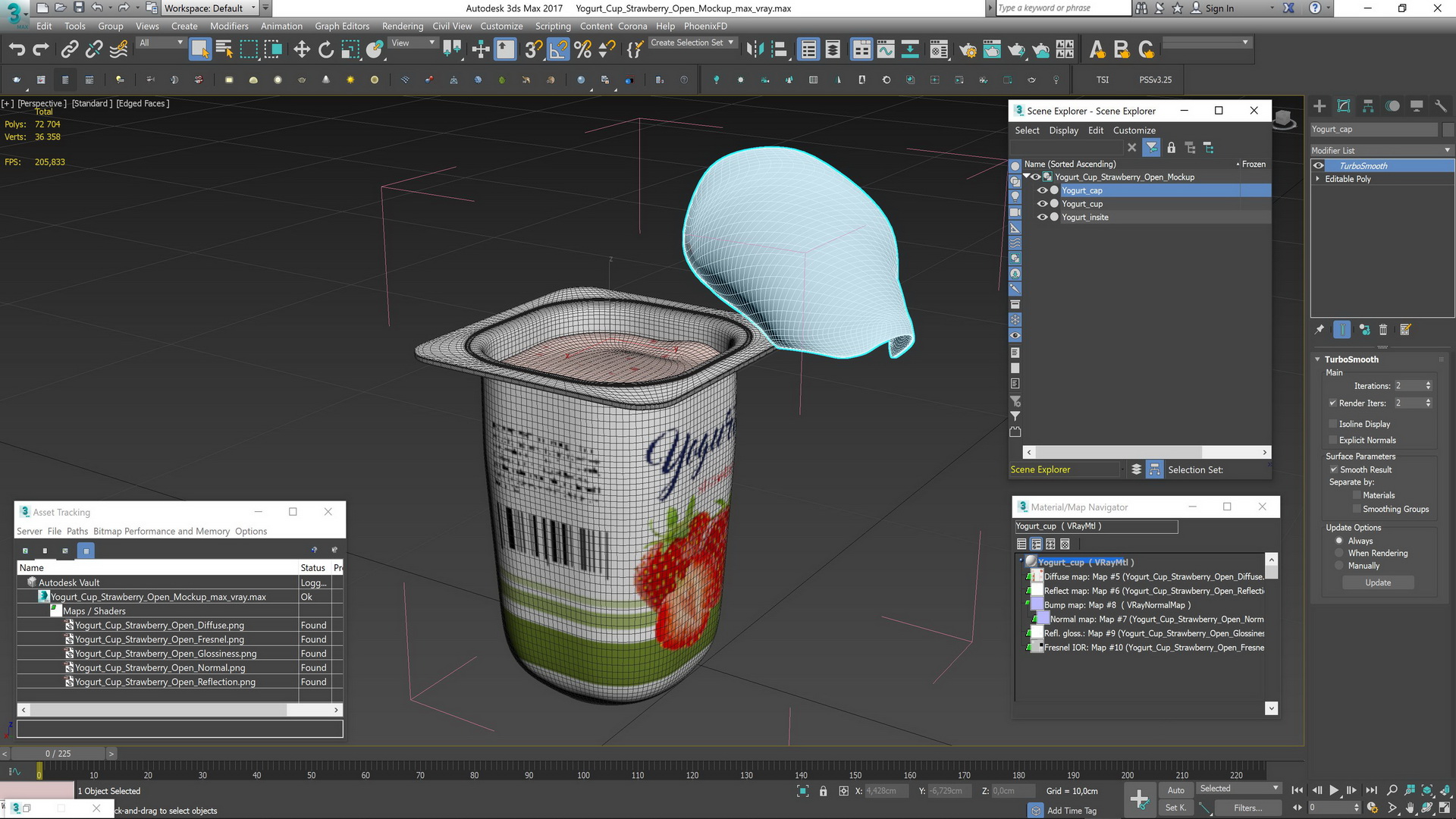
Task: Click the Redo arrow icon
Action: coord(41,50)
